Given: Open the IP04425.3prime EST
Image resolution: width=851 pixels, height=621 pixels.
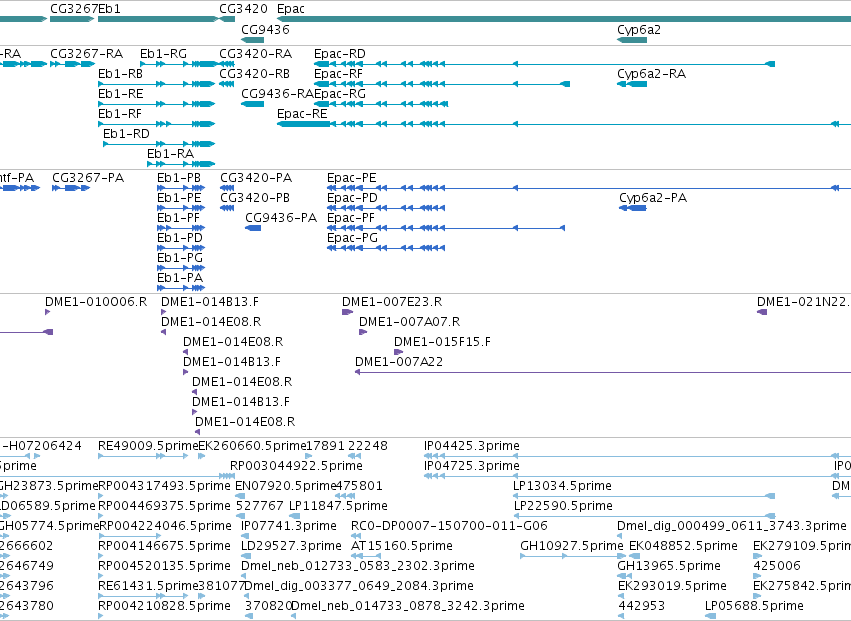Looking at the screenshot, I should click(x=637, y=457).
